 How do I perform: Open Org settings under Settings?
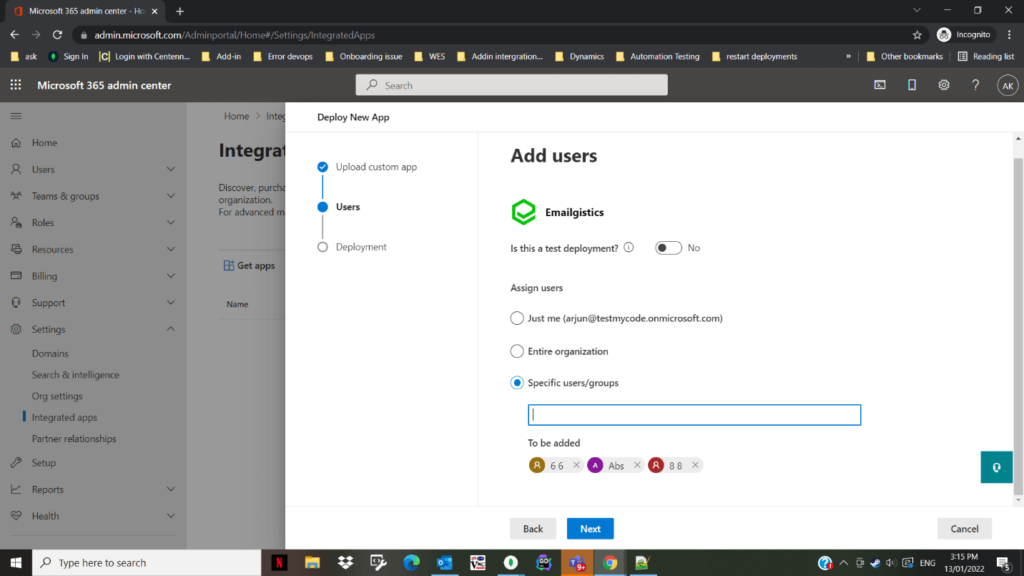point(57,396)
